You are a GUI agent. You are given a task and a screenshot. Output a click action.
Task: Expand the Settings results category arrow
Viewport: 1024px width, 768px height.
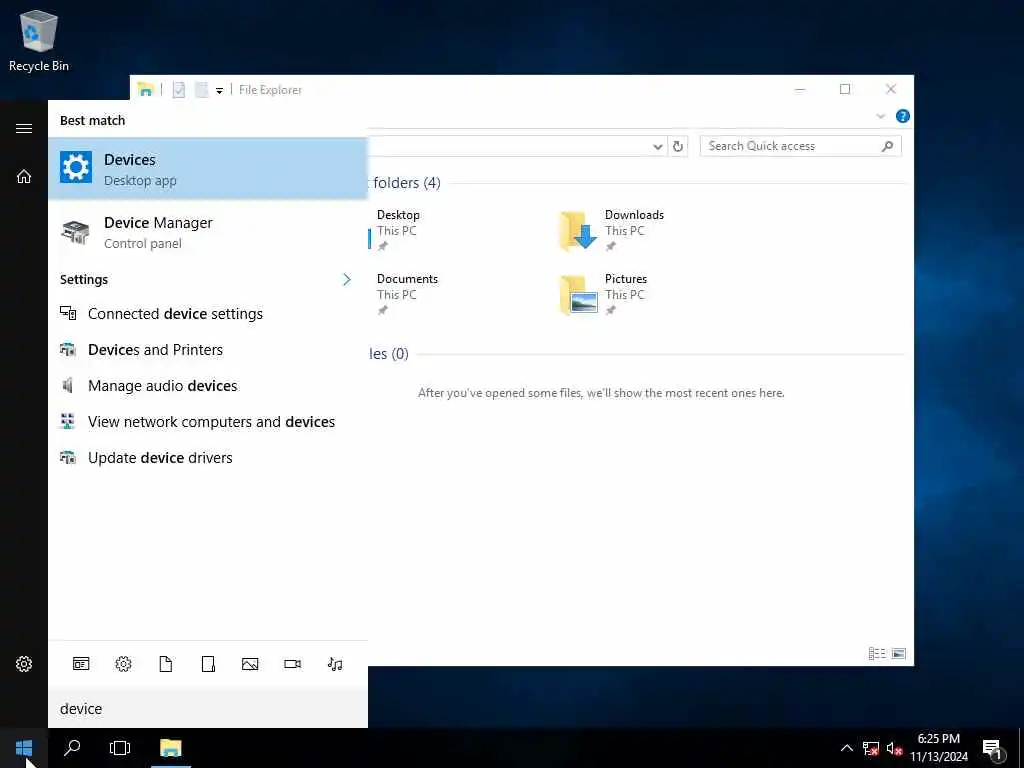[347, 280]
